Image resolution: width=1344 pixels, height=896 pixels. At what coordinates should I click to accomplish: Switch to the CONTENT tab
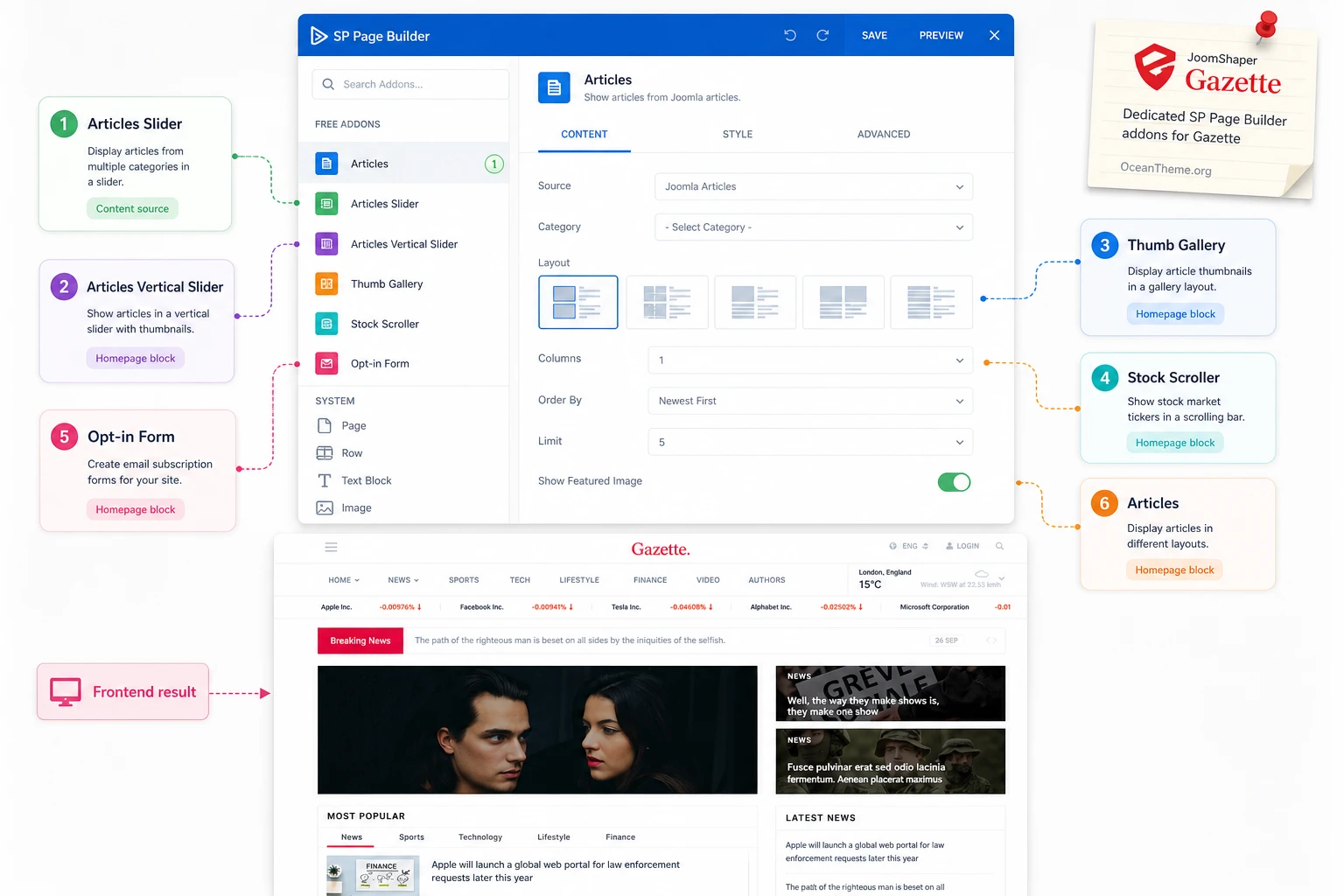[584, 134]
